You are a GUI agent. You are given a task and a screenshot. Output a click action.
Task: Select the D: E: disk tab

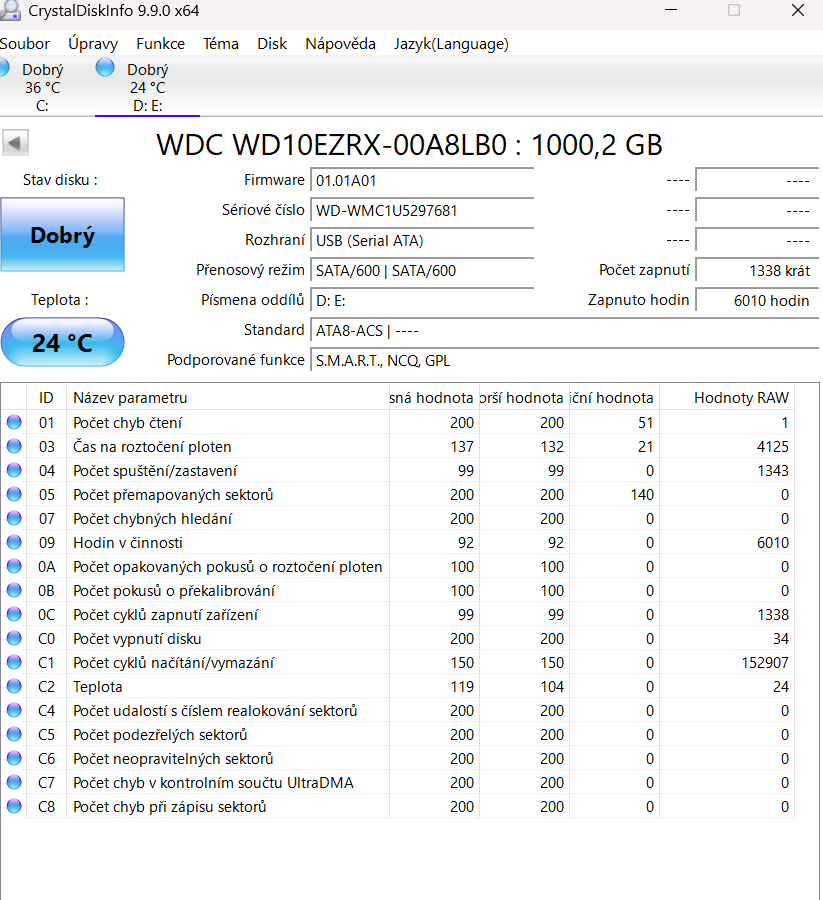point(147,87)
